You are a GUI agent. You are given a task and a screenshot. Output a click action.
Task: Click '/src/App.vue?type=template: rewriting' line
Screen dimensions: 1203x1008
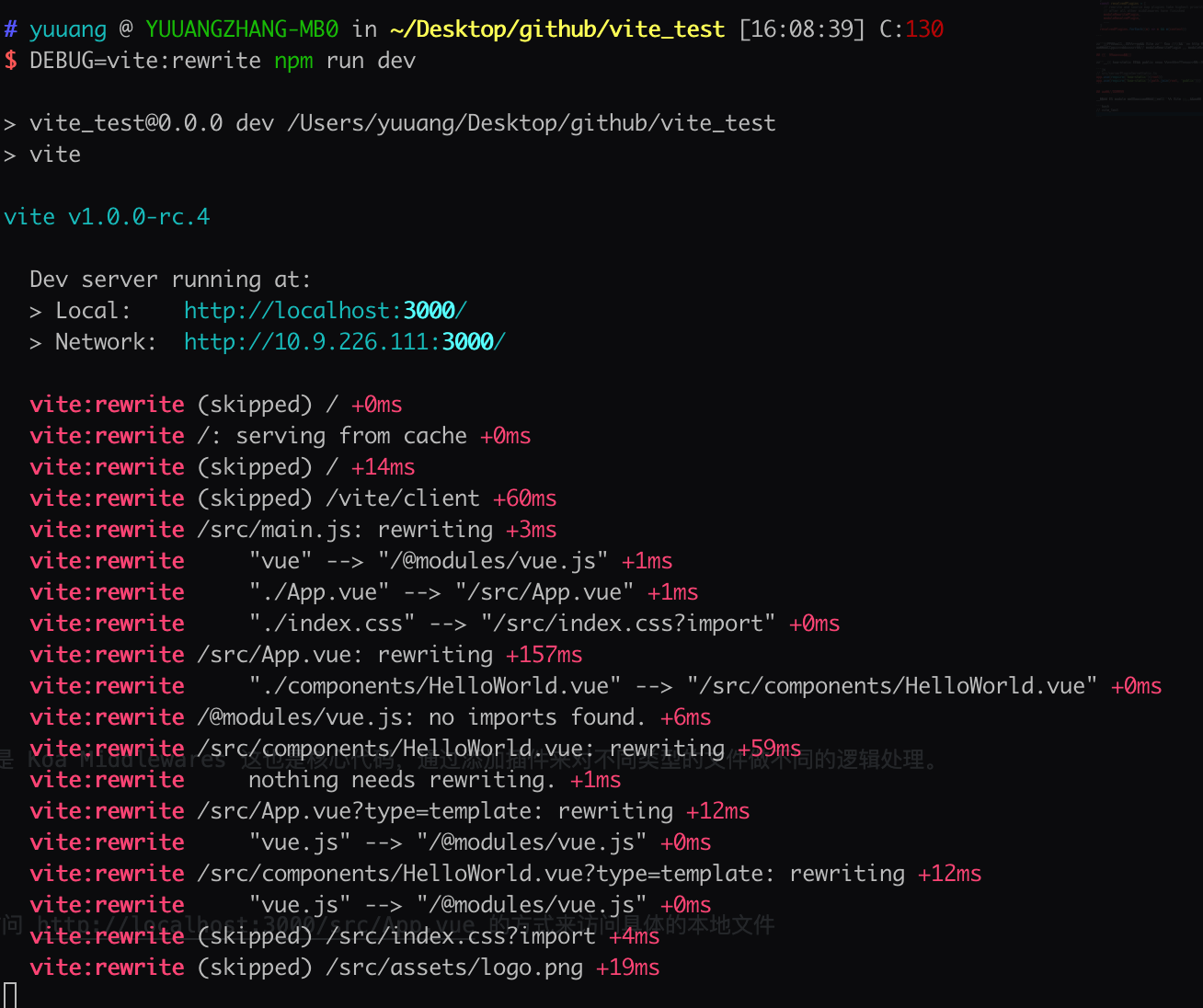pos(389,811)
